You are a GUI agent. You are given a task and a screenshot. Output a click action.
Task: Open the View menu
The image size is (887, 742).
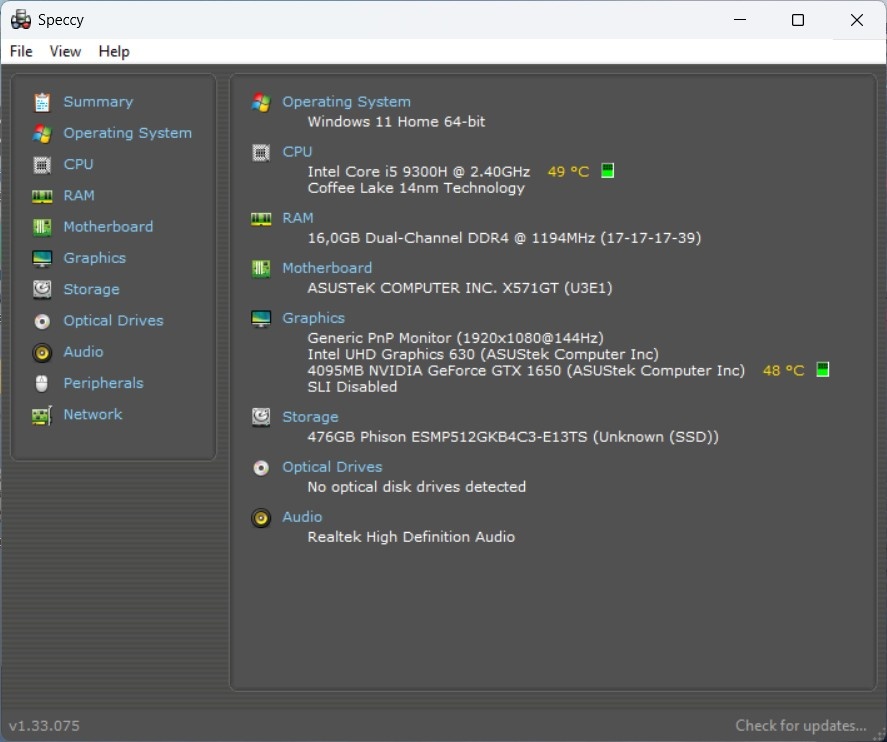pos(65,51)
